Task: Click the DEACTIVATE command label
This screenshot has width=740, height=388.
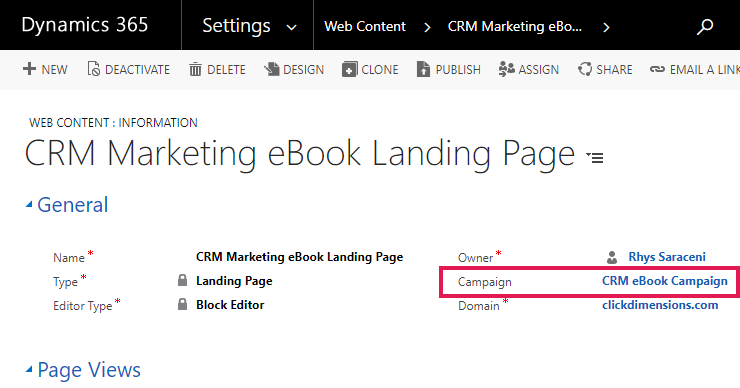Action: coord(137,70)
